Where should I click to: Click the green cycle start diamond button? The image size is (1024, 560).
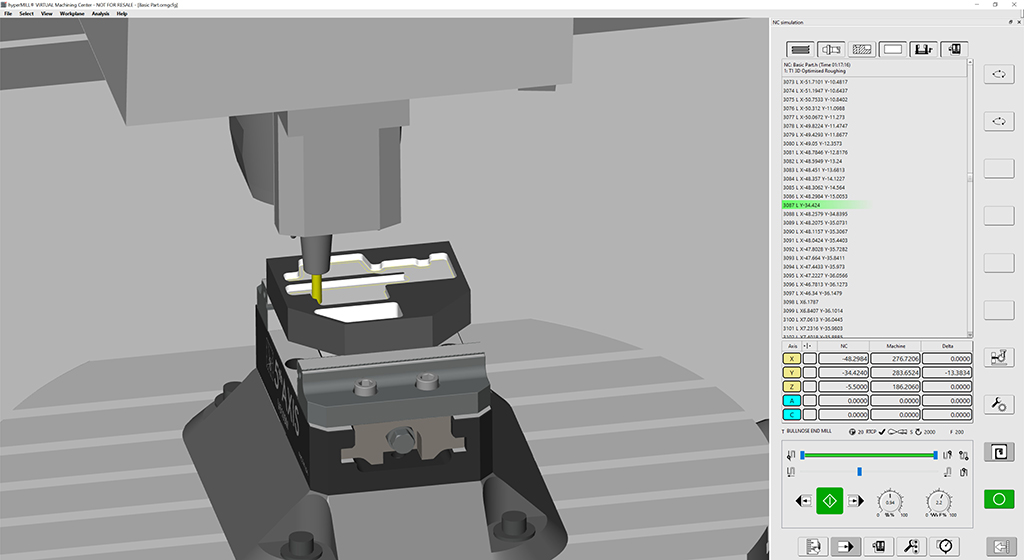click(x=829, y=501)
